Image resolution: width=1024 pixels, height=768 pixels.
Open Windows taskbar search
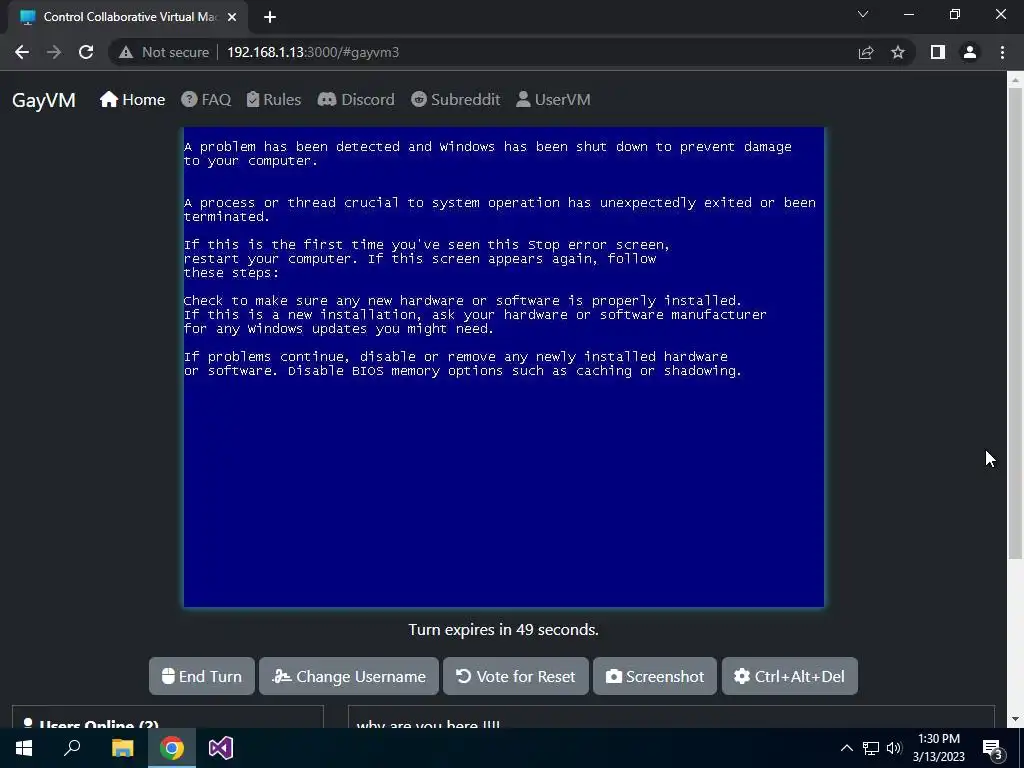[x=72, y=748]
